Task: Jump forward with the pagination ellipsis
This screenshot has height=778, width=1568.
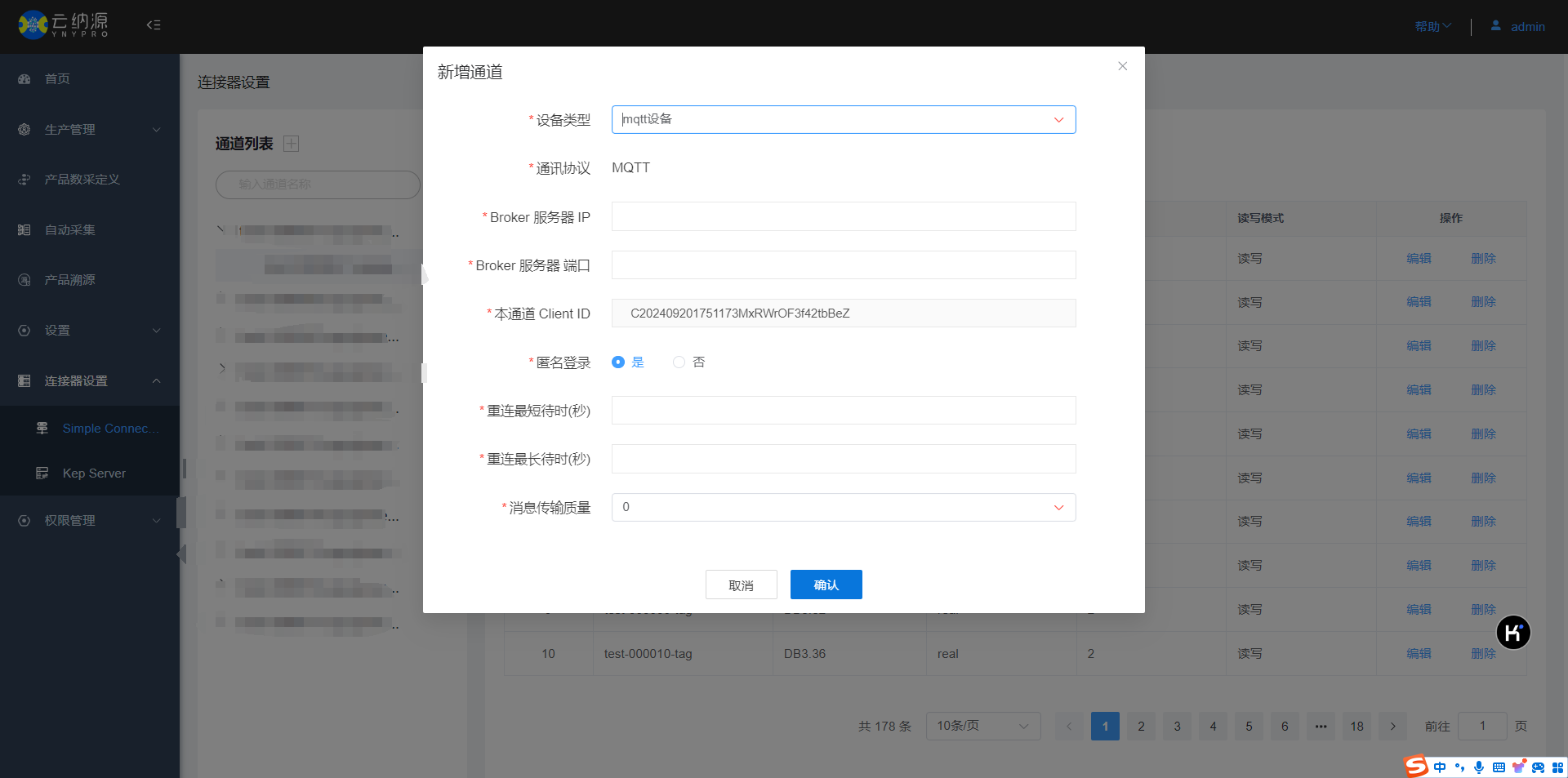Action: [1321, 727]
